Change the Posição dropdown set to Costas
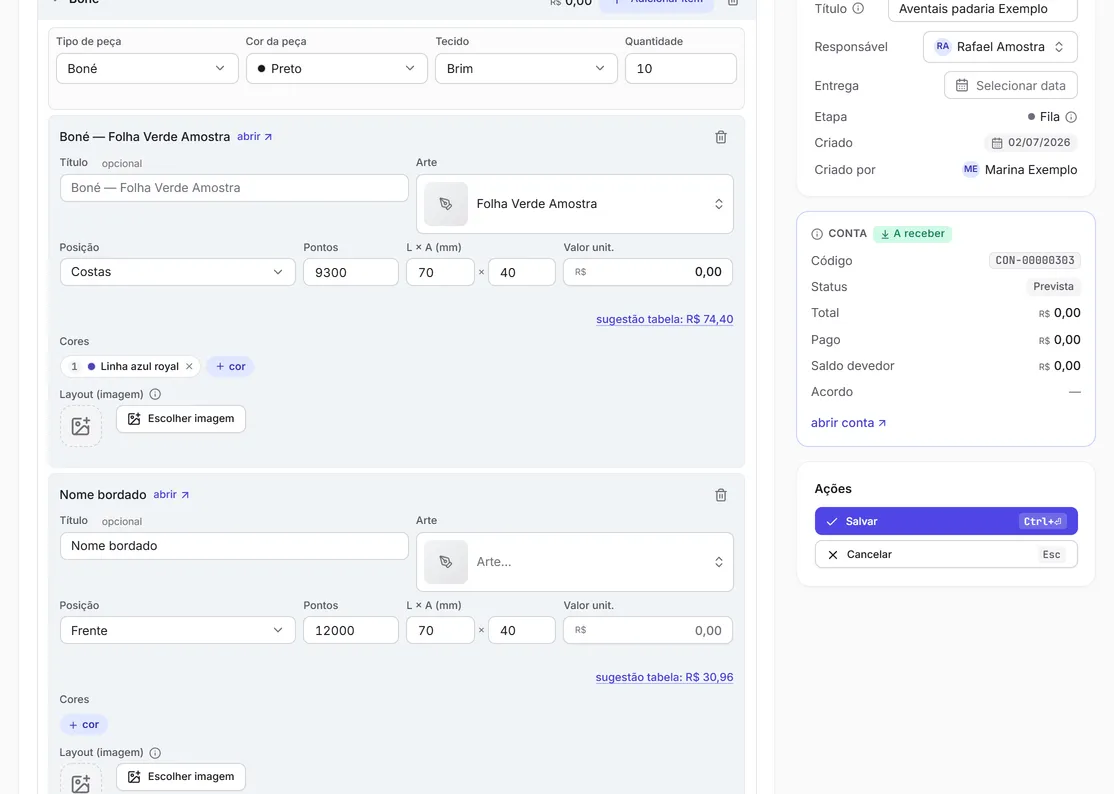 (x=178, y=272)
